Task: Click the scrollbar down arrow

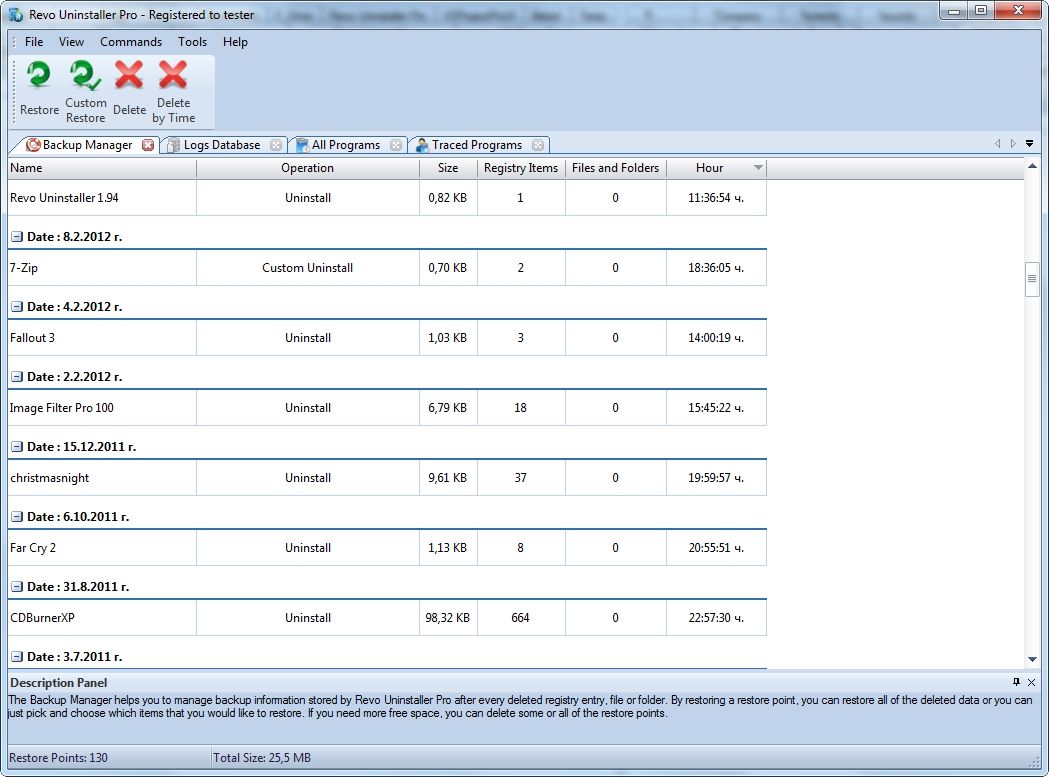Action: click(1032, 659)
